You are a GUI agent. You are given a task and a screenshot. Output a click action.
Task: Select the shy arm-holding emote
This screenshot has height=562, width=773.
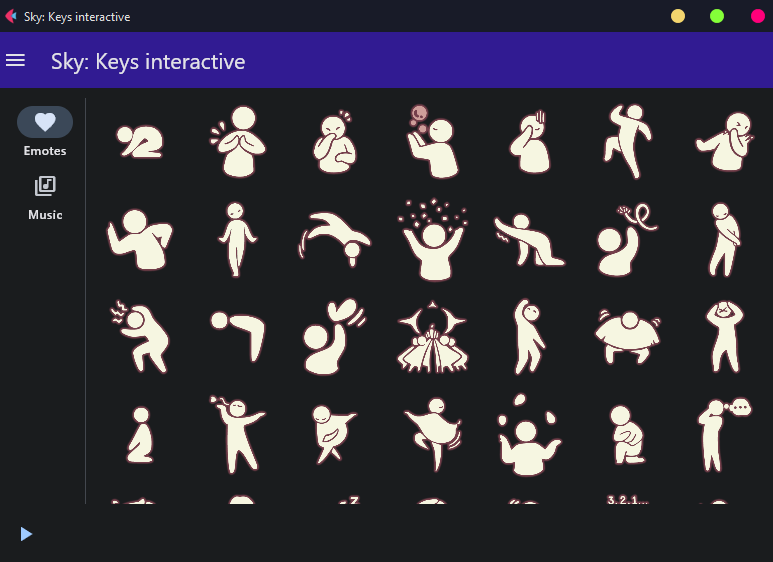pyautogui.click(x=725, y=240)
